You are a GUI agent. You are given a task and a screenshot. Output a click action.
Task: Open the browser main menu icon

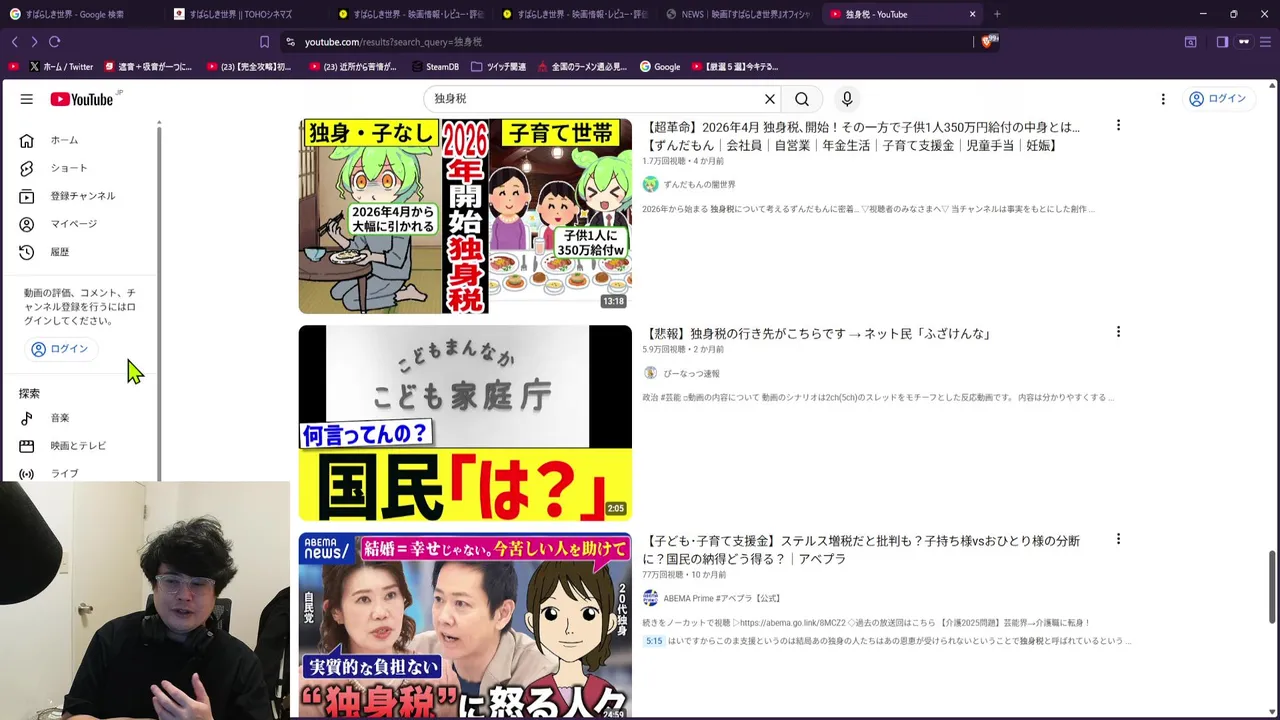(1265, 42)
